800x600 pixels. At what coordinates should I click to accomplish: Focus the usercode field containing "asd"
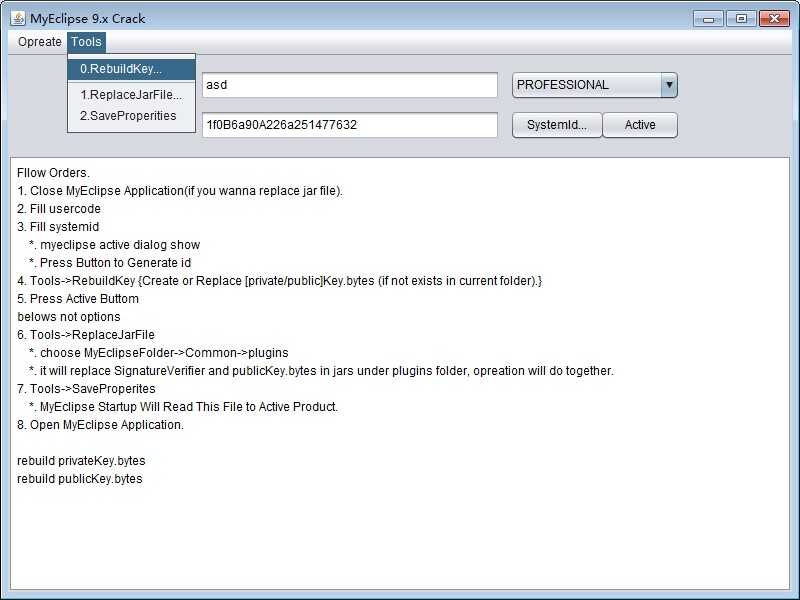tap(349, 85)
